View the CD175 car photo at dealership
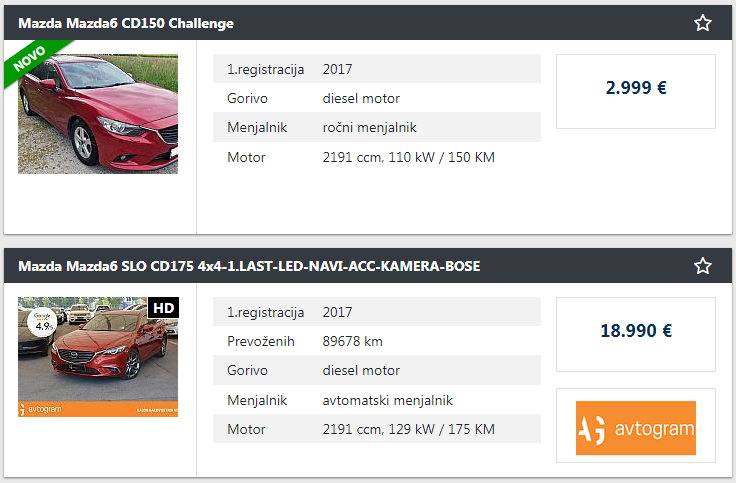The height and width of the screenshot is (483, 736). 98,357
